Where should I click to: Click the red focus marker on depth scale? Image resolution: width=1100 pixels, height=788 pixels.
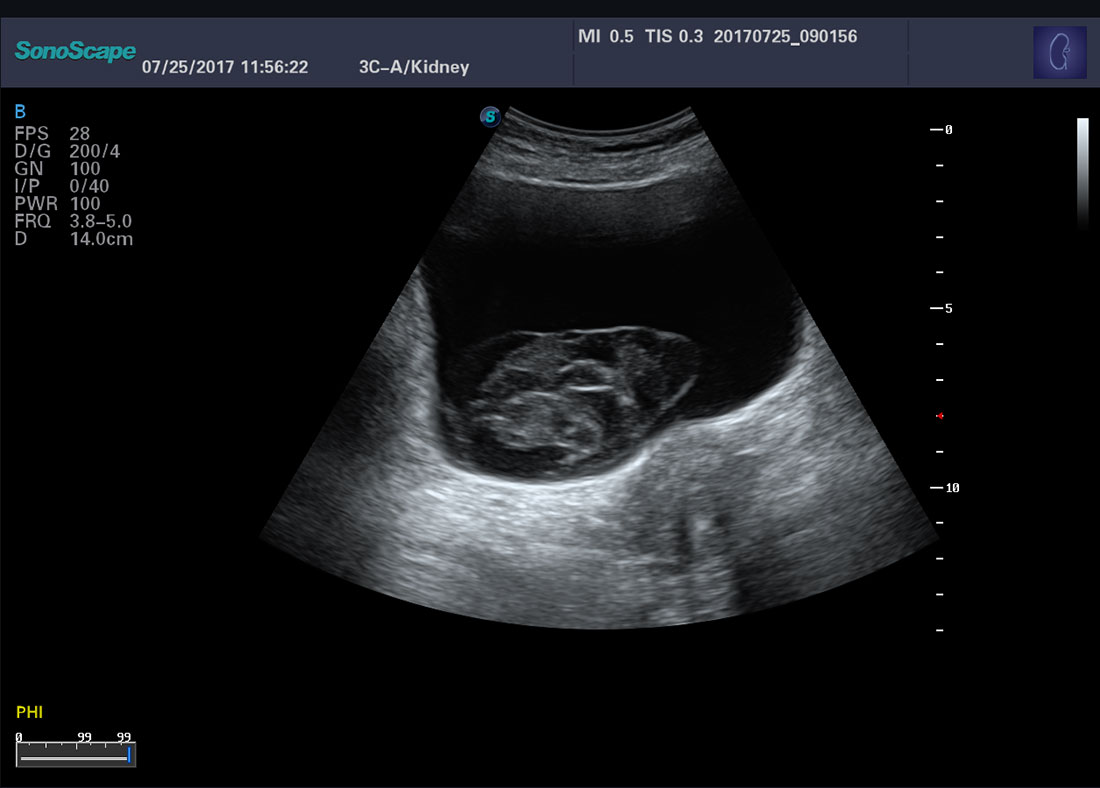point(939,415)
